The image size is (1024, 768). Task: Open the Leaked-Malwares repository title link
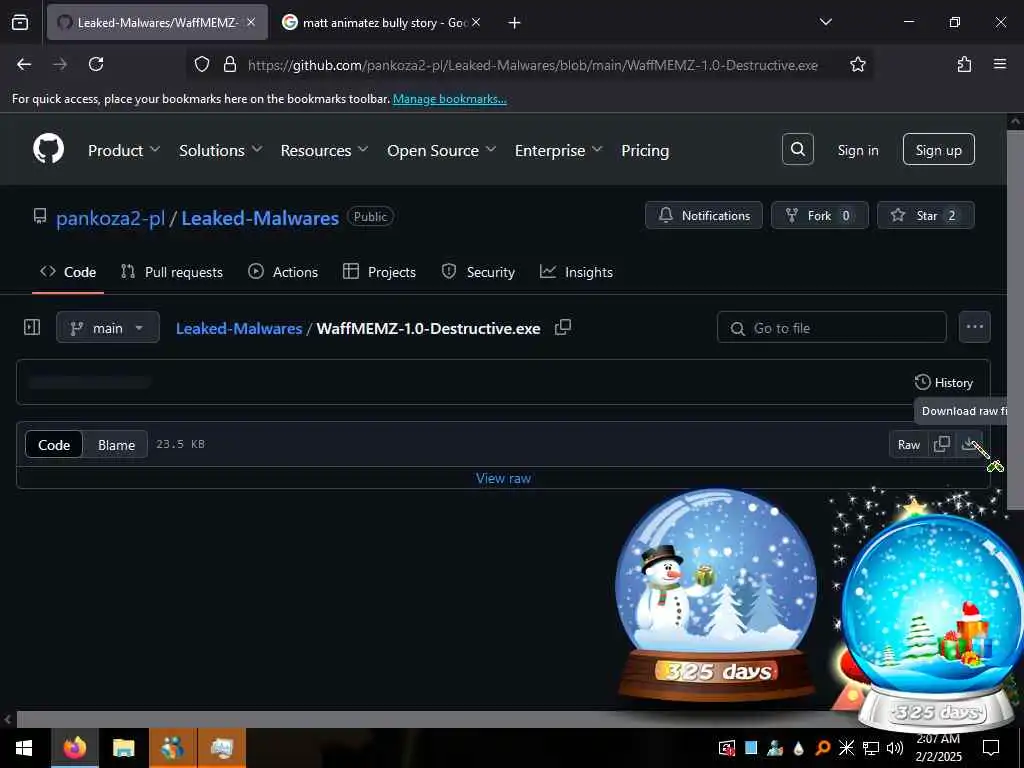pos(260,217)
